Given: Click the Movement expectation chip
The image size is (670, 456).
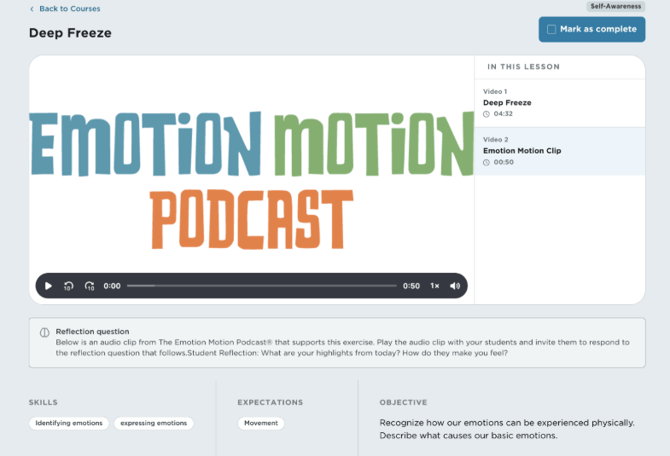Looking at the screenshot, I should 261,423.
